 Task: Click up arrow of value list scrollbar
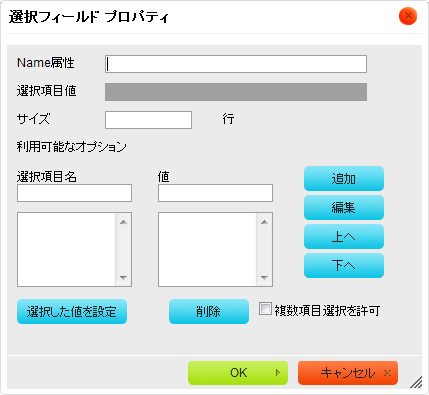pyautogui.click(x=264, y=222)
